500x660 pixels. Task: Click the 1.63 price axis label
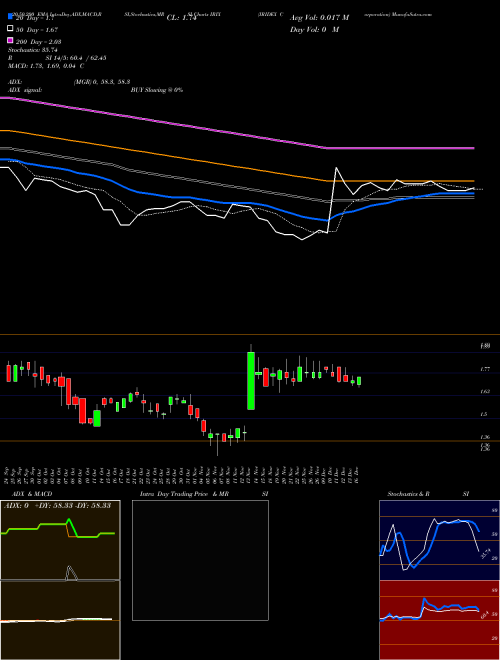coord(484,391)
